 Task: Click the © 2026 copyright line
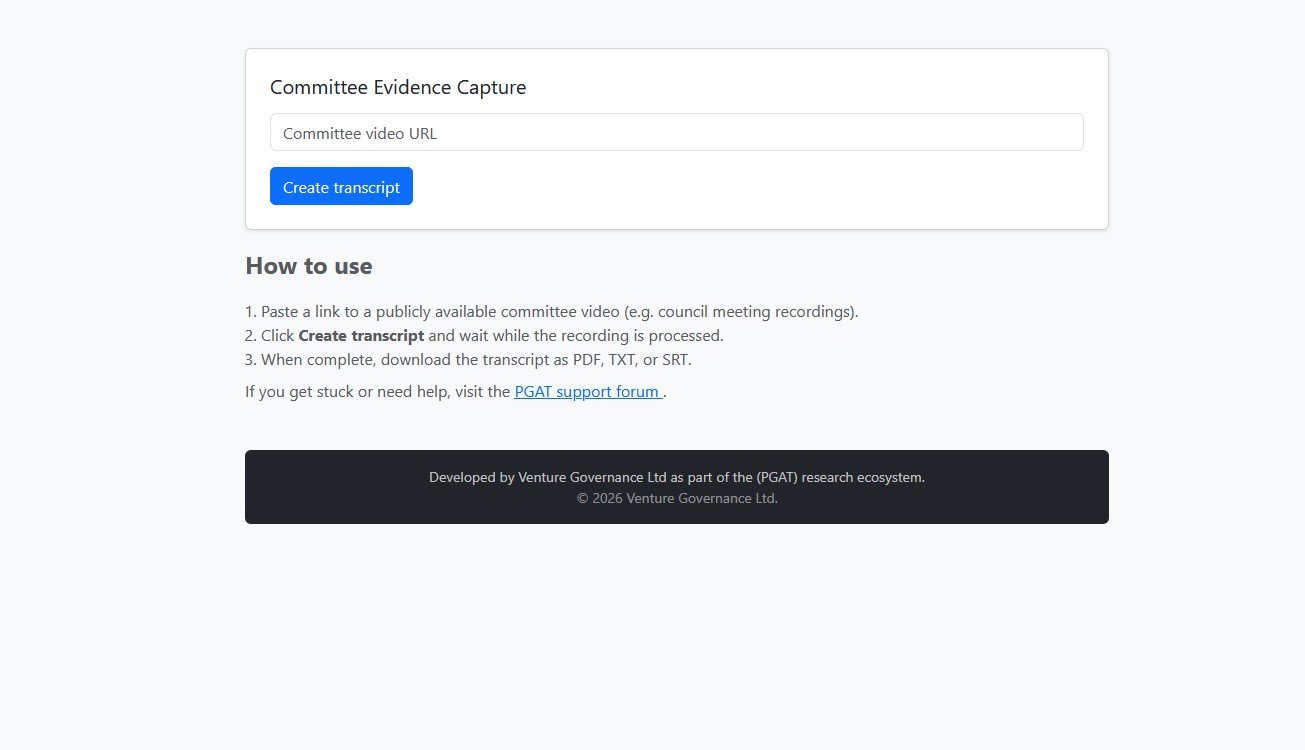coord(677,499)
